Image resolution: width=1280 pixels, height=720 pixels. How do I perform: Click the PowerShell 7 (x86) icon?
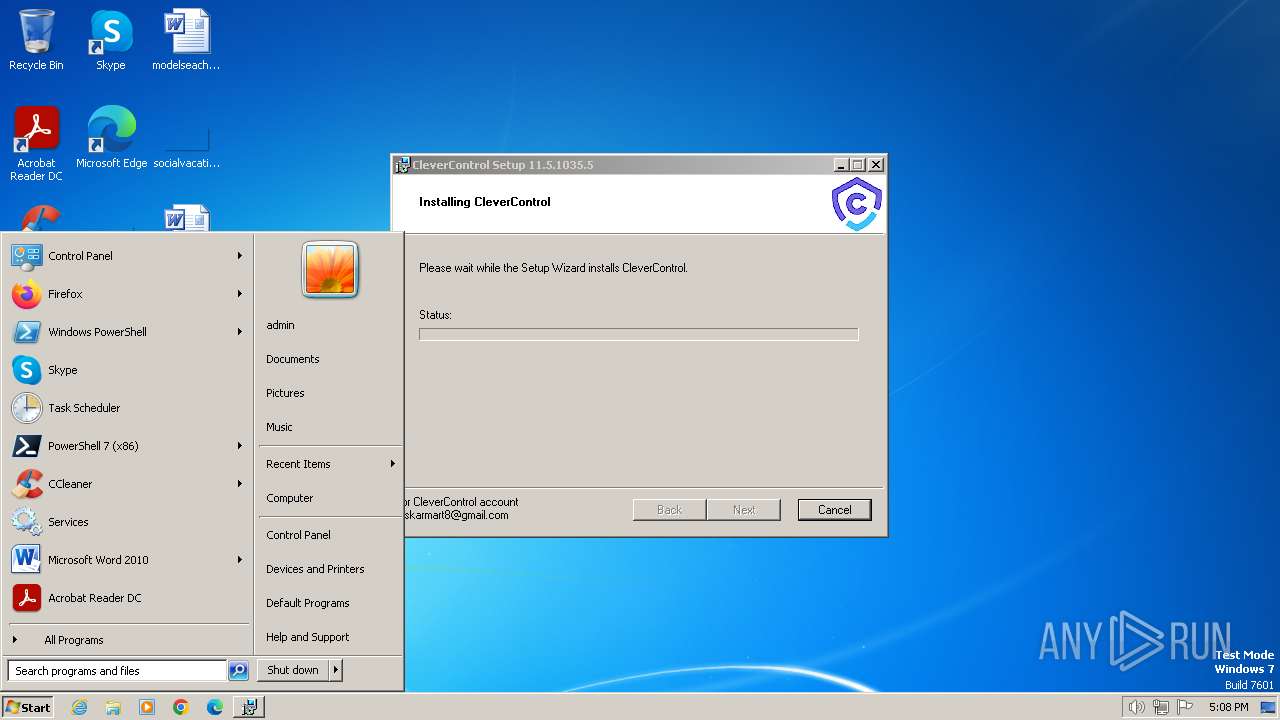pos(26,446)
